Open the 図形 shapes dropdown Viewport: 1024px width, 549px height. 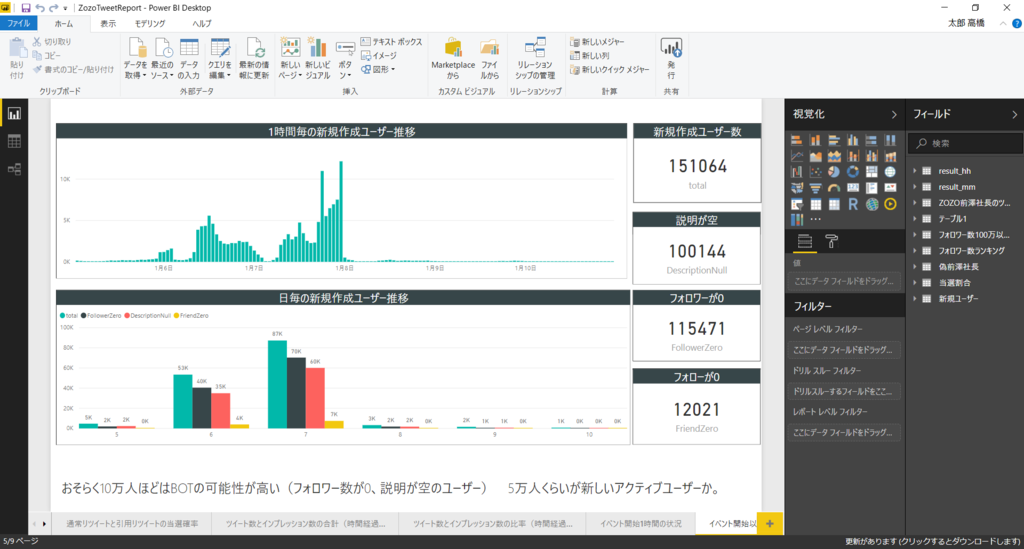coord(378,69)
